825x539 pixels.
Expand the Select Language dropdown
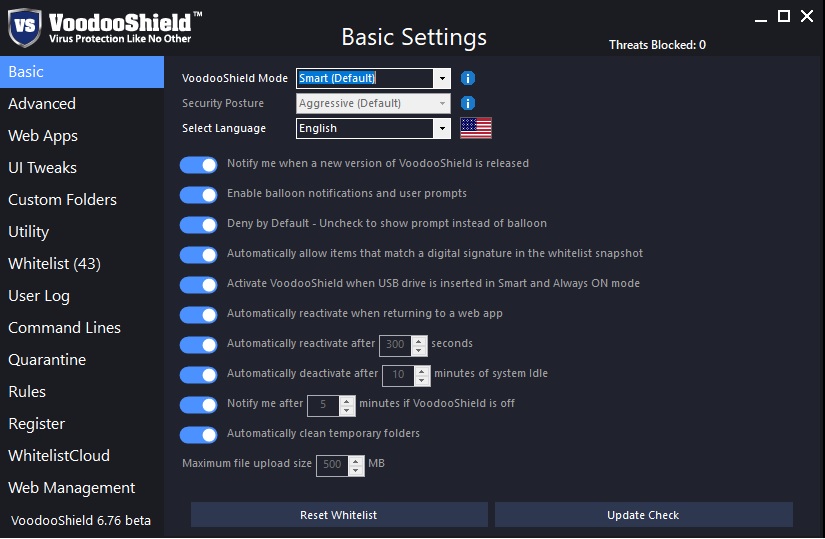pos(442,128)
